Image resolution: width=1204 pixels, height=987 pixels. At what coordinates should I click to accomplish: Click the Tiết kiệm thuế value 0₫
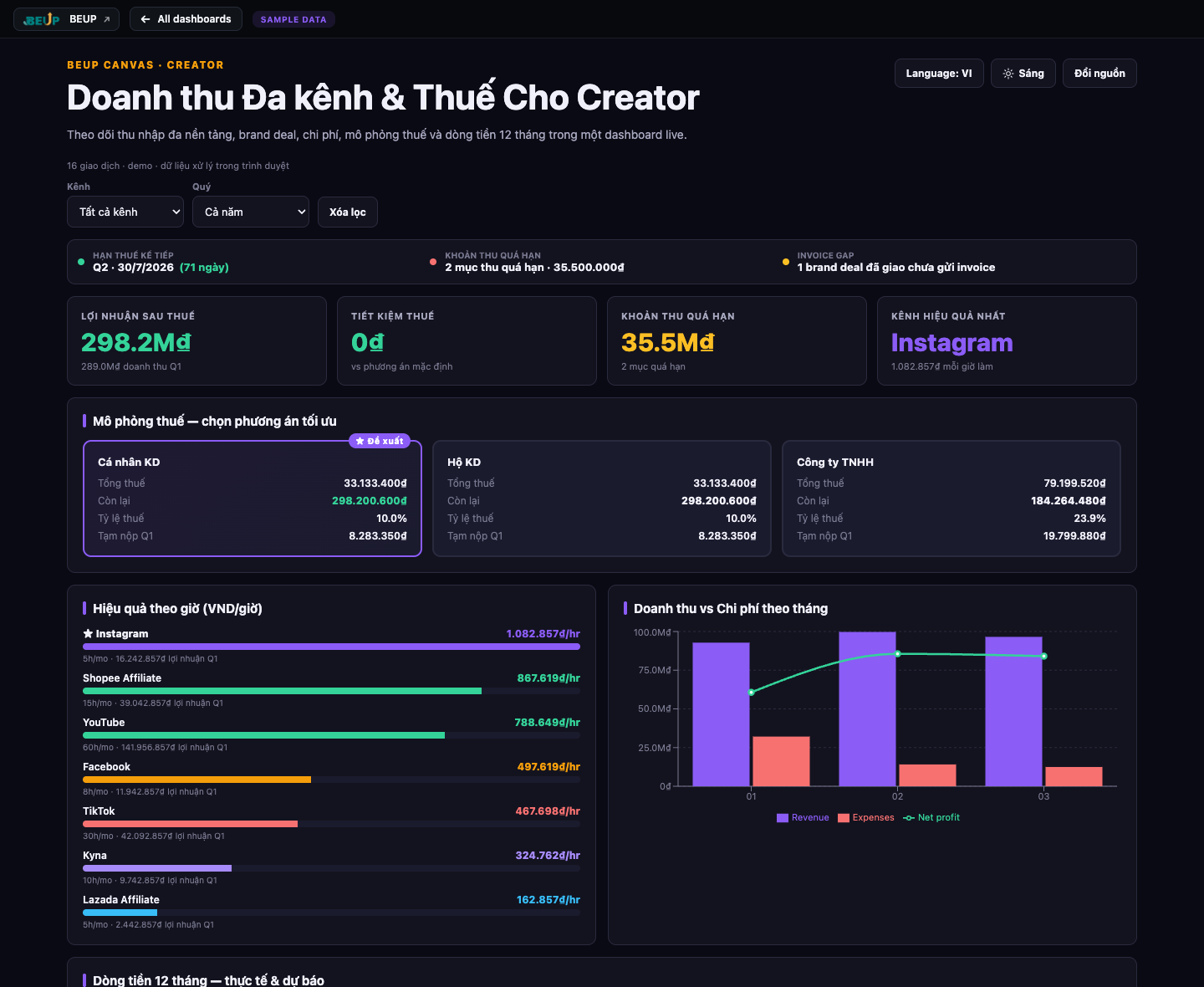pyautogui.click(x=368, y=342)
